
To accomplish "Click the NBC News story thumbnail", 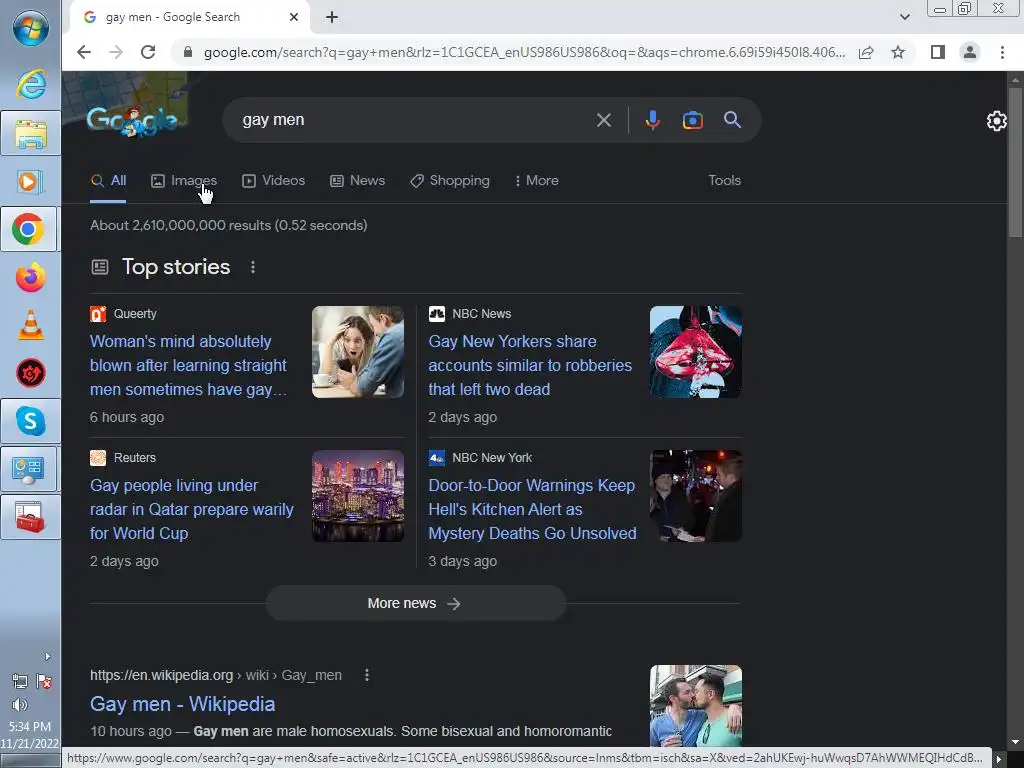I will coord(696,352).
